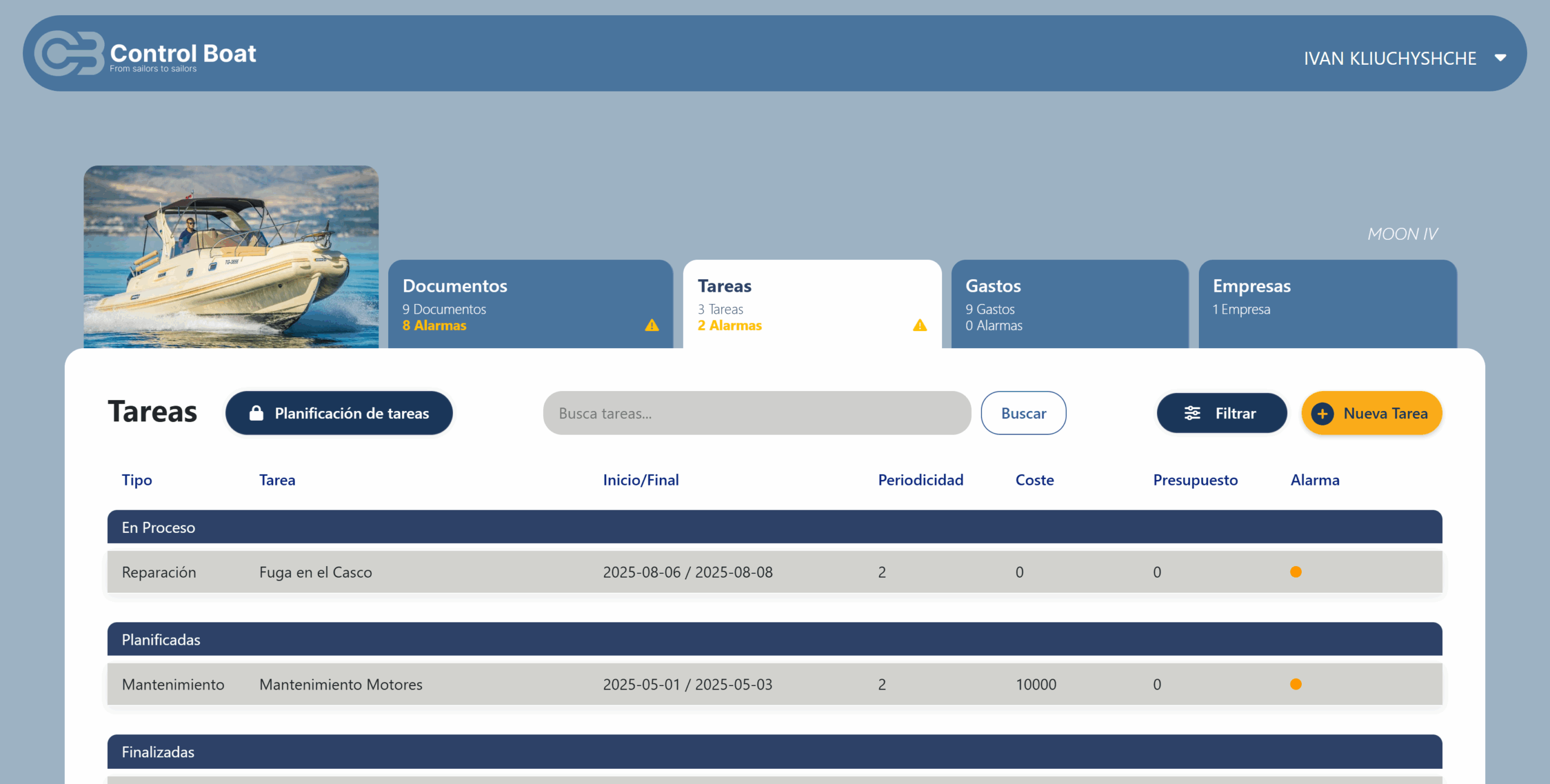Collapse the Planificadas section header
1550x784 pixels.
774,639
